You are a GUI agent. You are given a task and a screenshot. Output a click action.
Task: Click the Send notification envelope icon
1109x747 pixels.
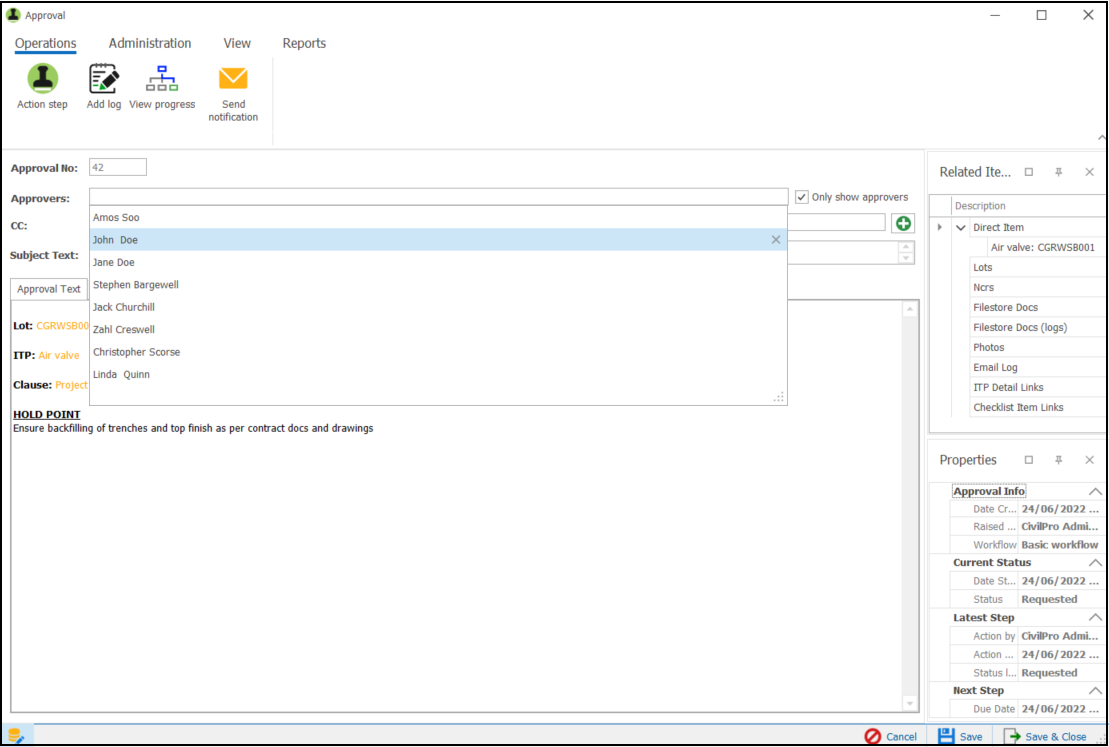[x=233, y=79]
